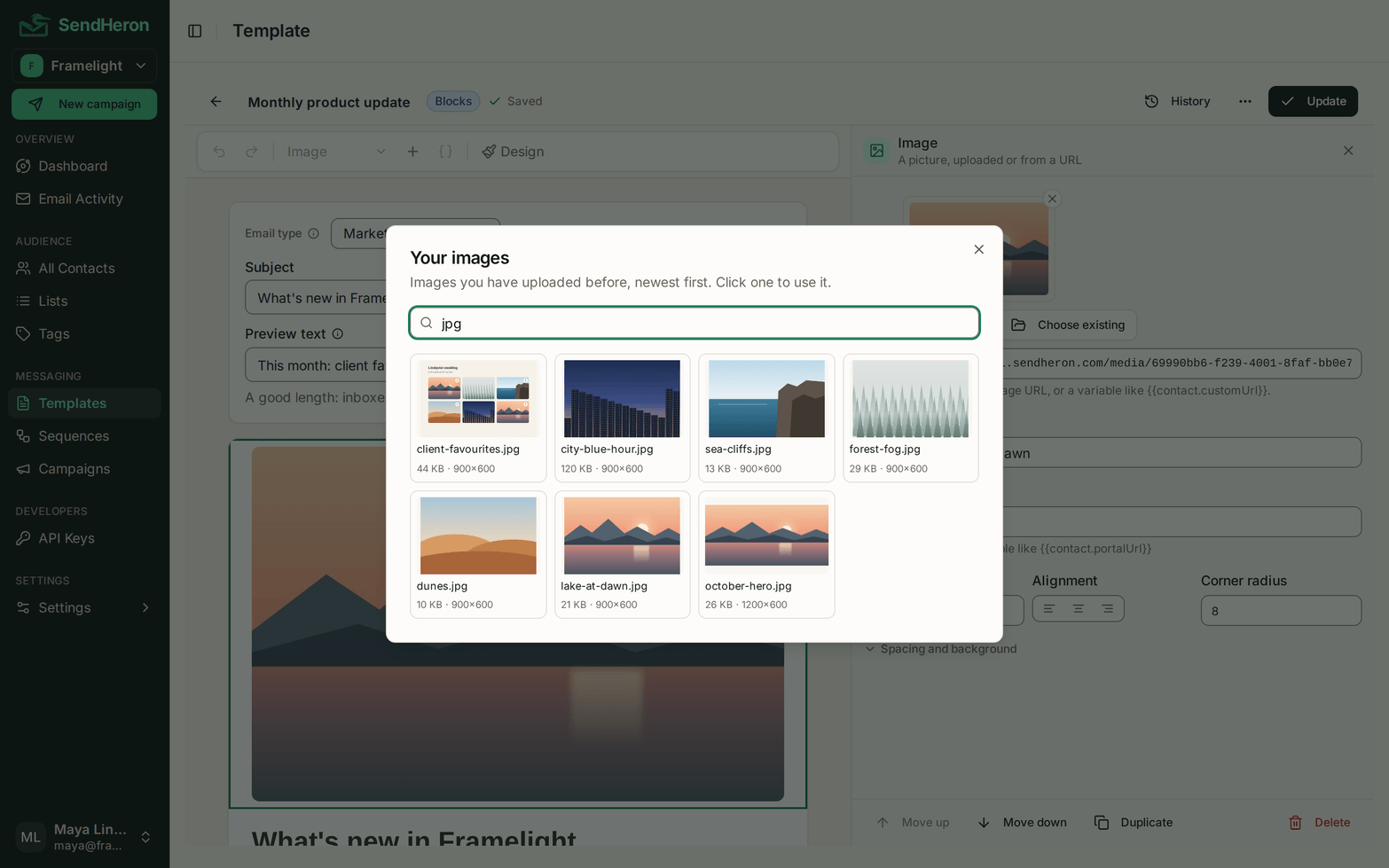Move the block down
The height and width of the screenshot is (868, 1389).
point(1022,822)
